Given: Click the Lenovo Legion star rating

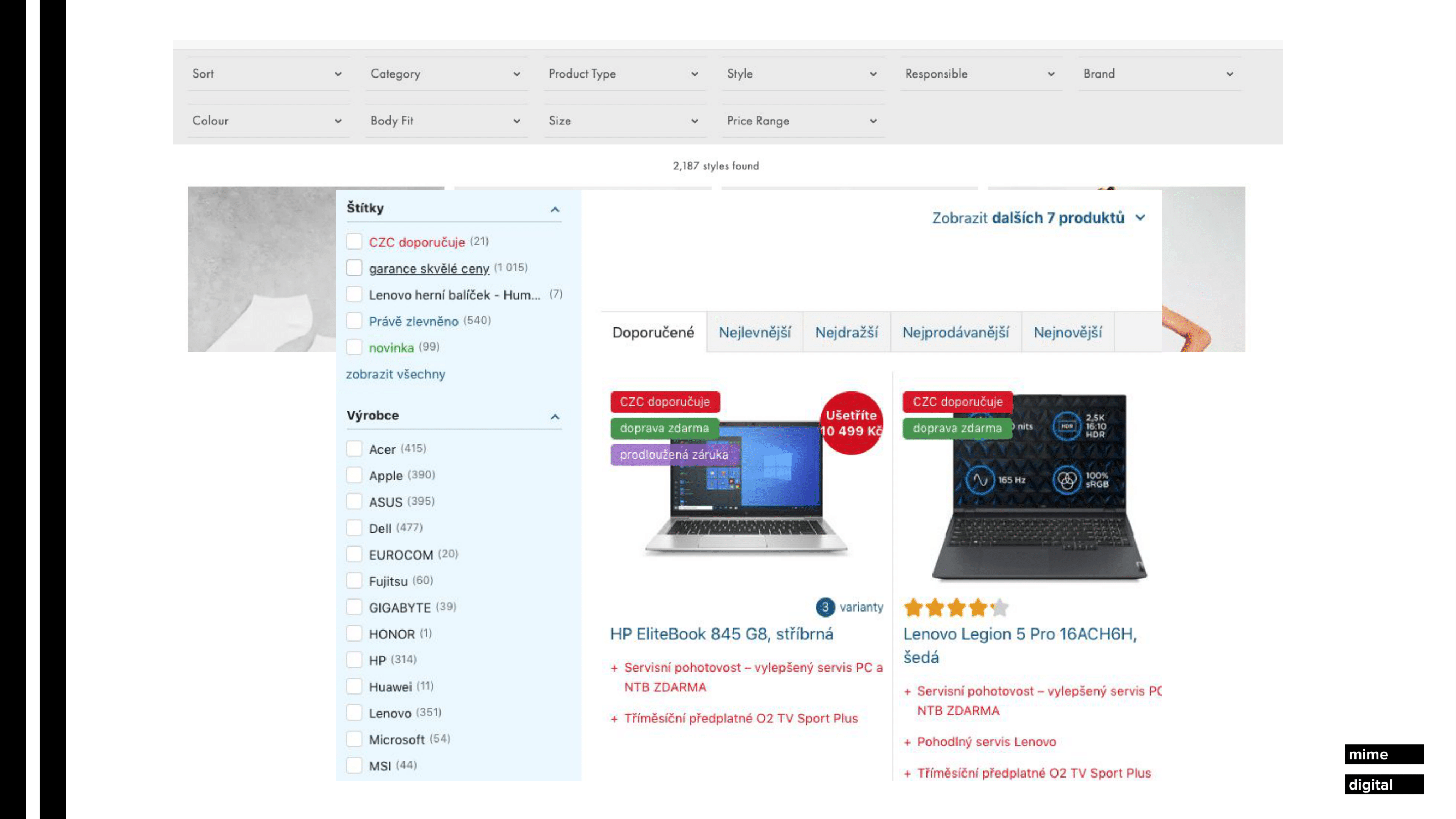Looking at the screenshot, I should coord(956,608).
